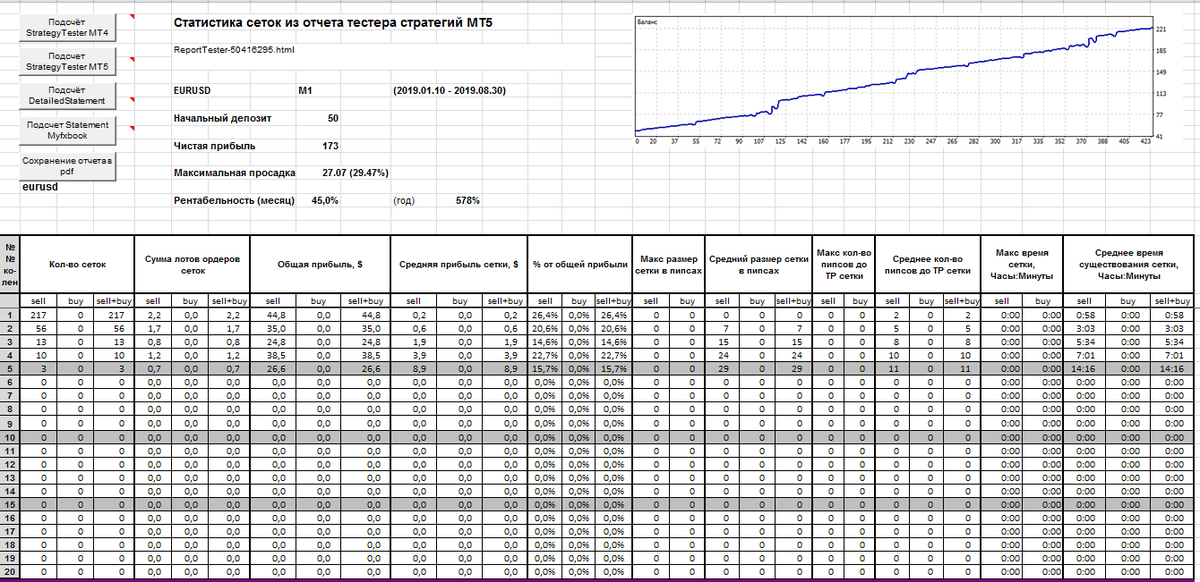Select the sell percent cell 20,6% in row 2
Screen dimensions: 1200x582
tap(544, 328)
